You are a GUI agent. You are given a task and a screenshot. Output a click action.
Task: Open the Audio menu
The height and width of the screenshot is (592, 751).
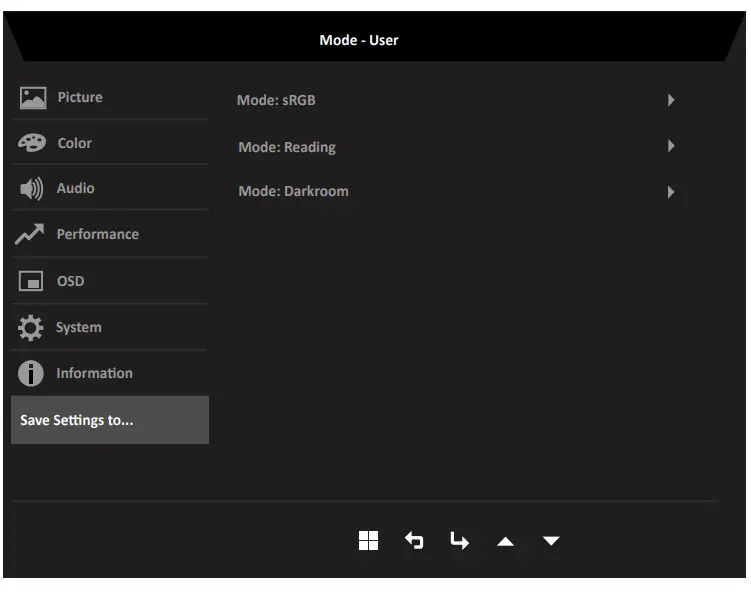pos(110,188)
